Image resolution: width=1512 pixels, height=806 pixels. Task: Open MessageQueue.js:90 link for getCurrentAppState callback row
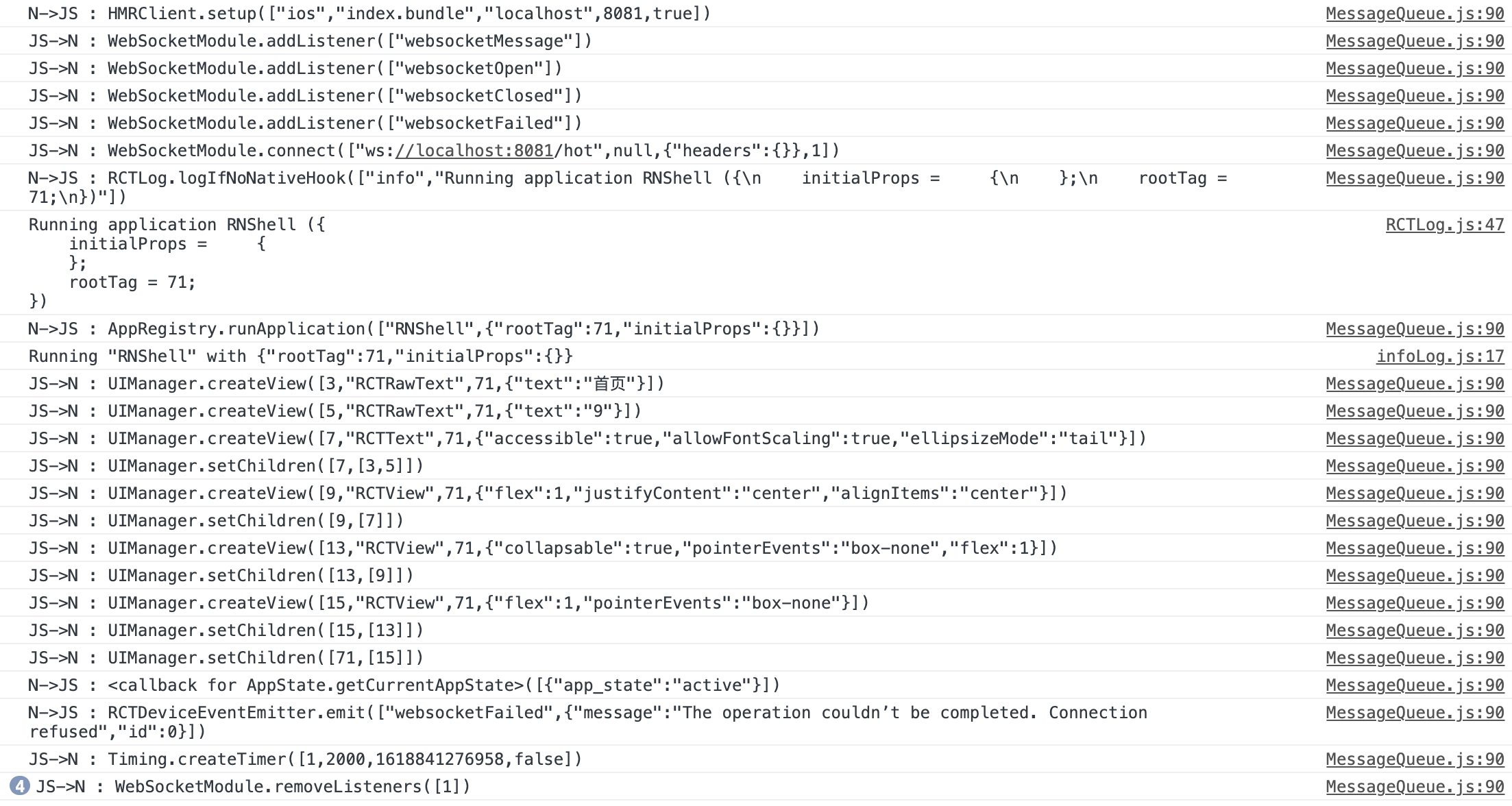(x=1415, y=685)
